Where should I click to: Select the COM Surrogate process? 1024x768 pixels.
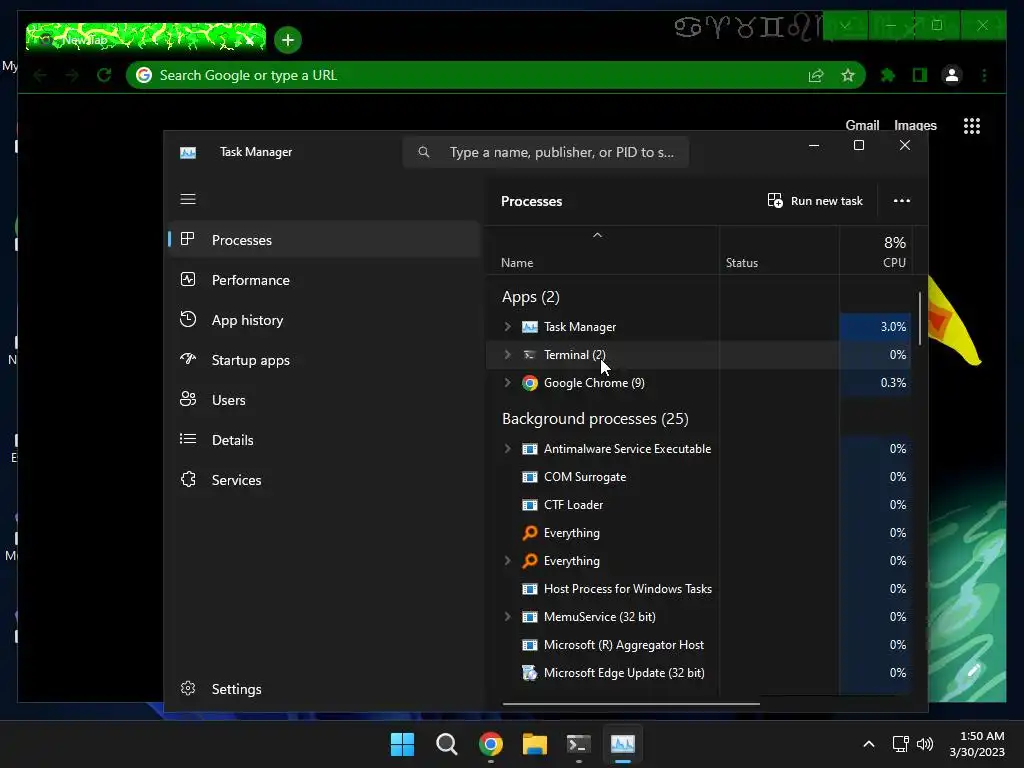pos(584,477)
